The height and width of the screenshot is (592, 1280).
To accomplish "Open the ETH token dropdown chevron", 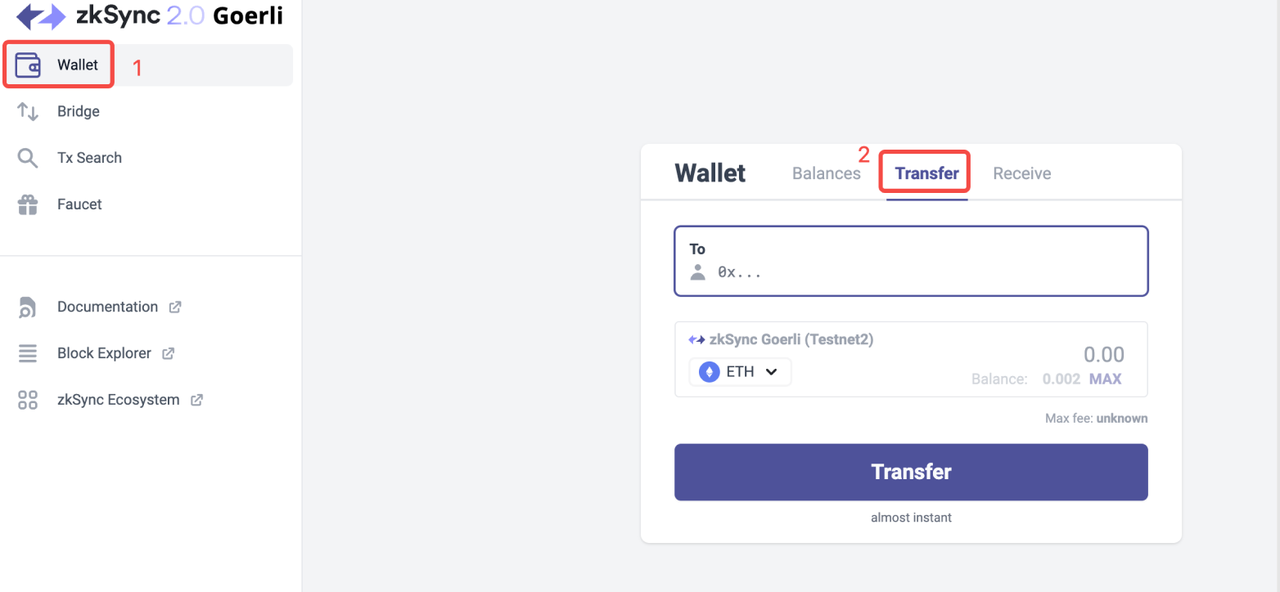I will click(x=771, y=372).
